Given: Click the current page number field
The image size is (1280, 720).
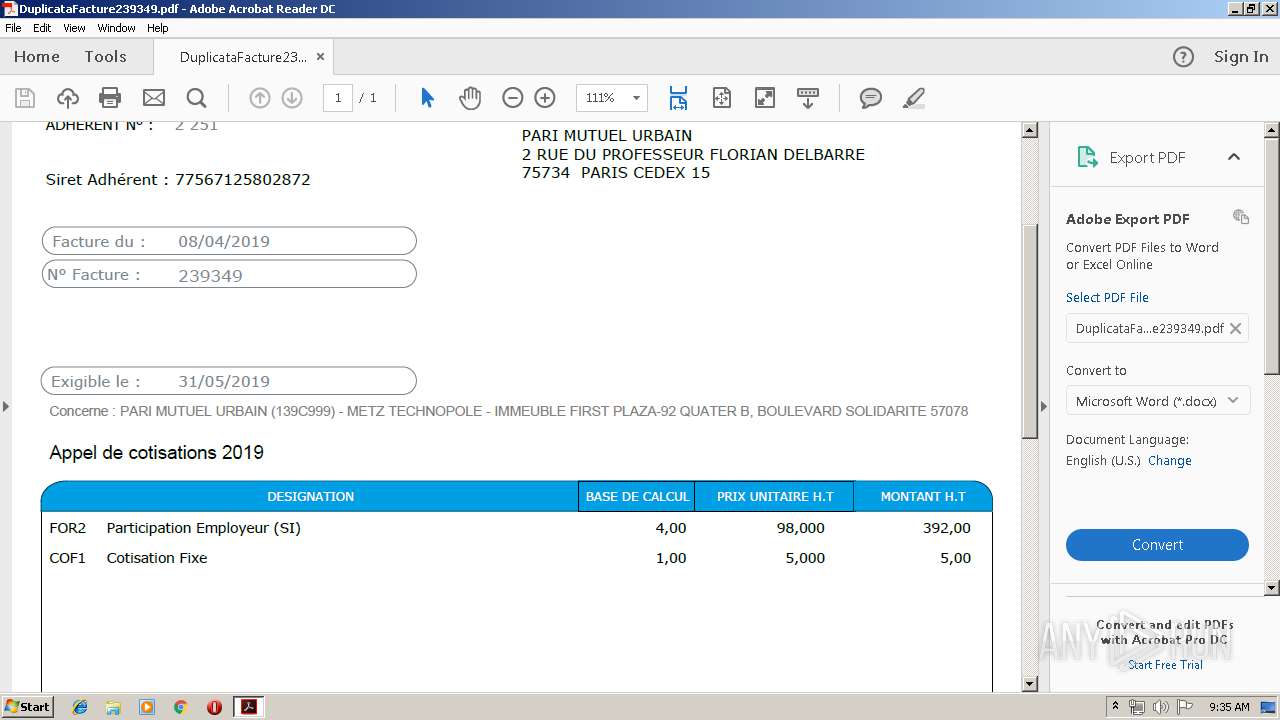Looking at the screenshot, I should pos(338,98).
